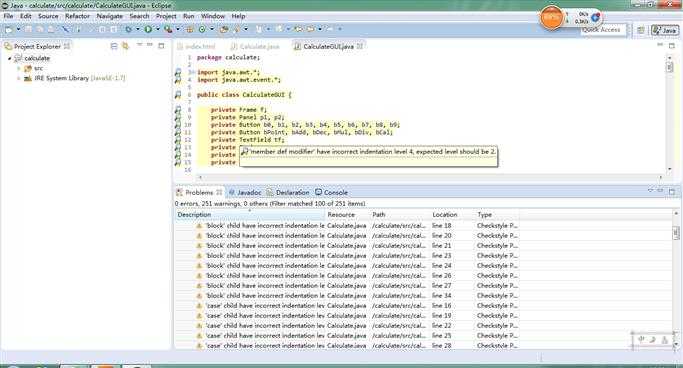The height and width of the screenshot is (368, 683).
Task: Click the External Tools run icon
Action: tap(168, 29)
